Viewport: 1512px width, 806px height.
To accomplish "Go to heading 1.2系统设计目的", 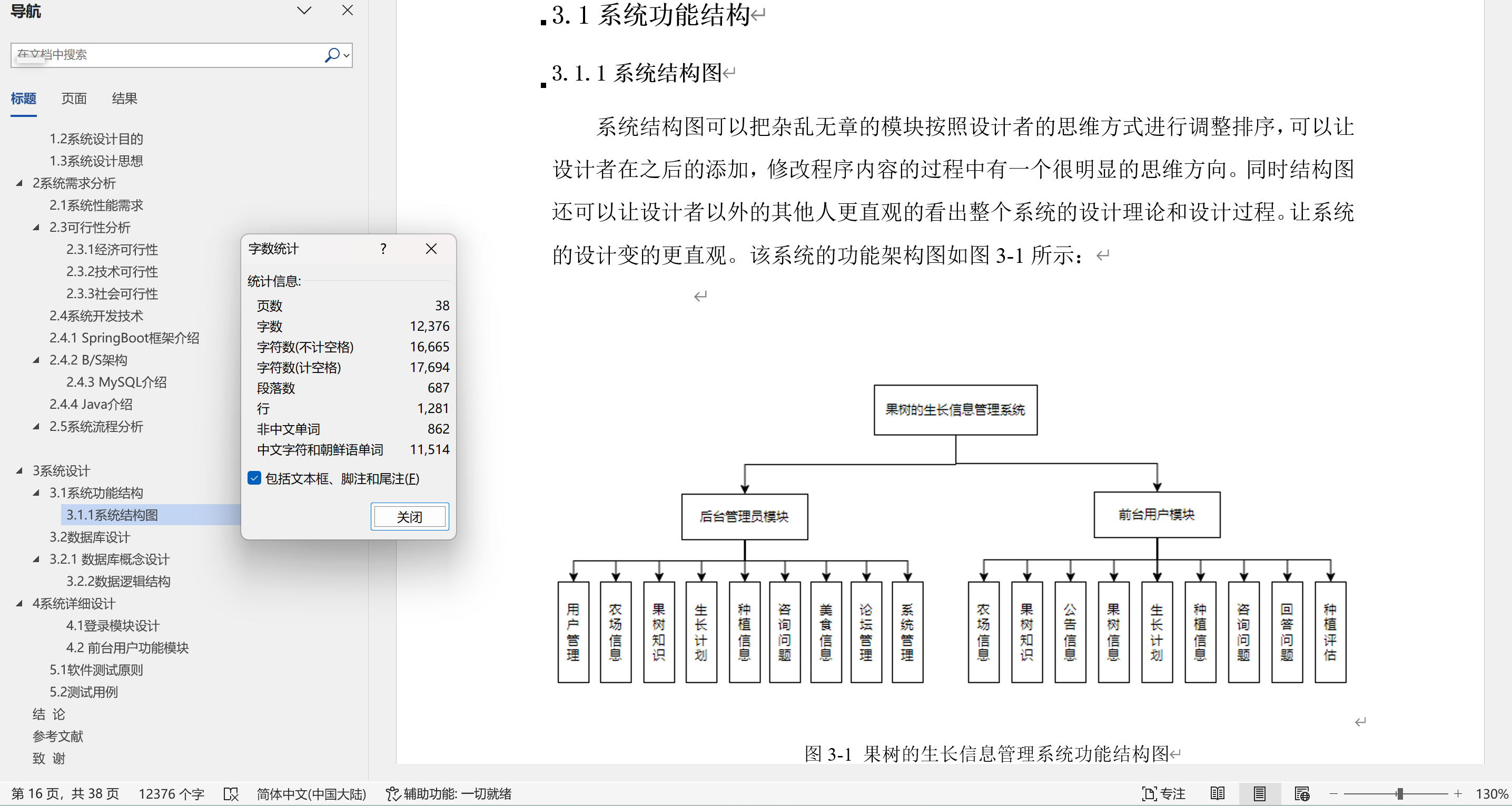I will pos(96,139).
